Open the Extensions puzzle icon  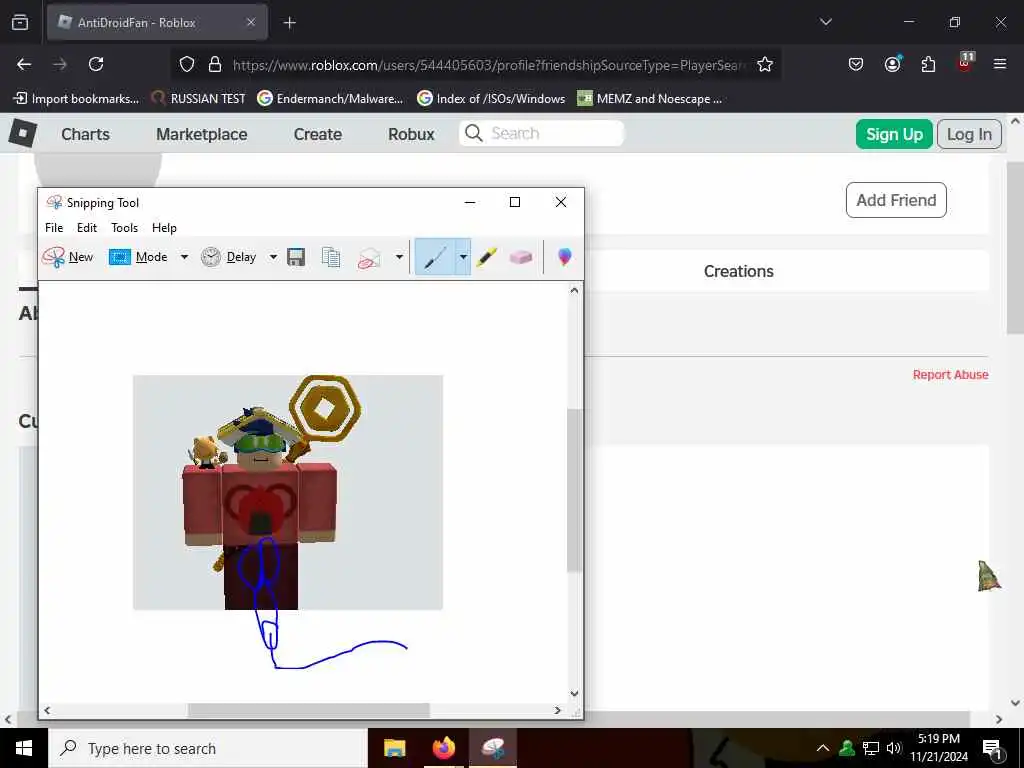928,64
